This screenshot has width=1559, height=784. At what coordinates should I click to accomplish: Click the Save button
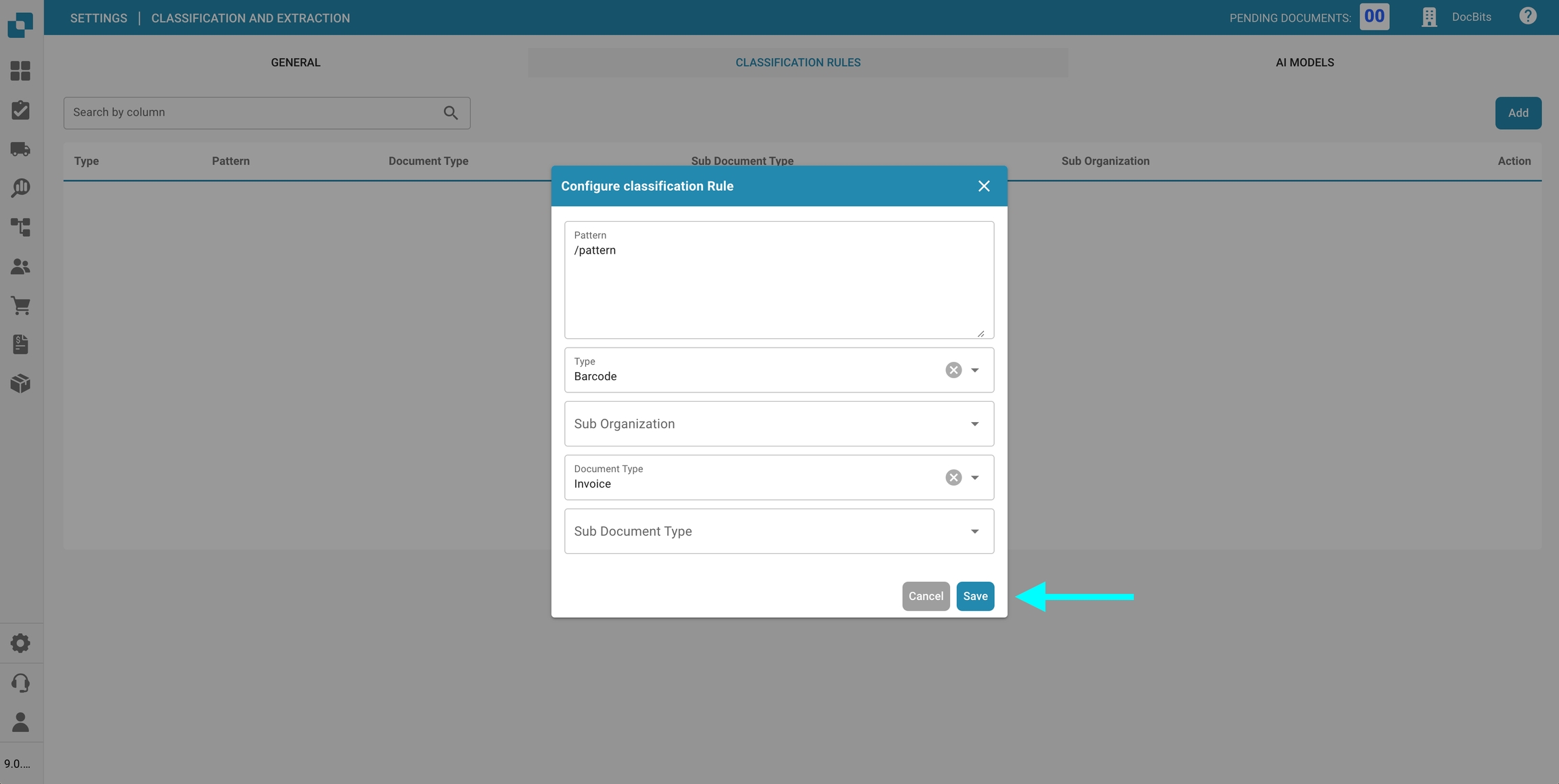975,596
